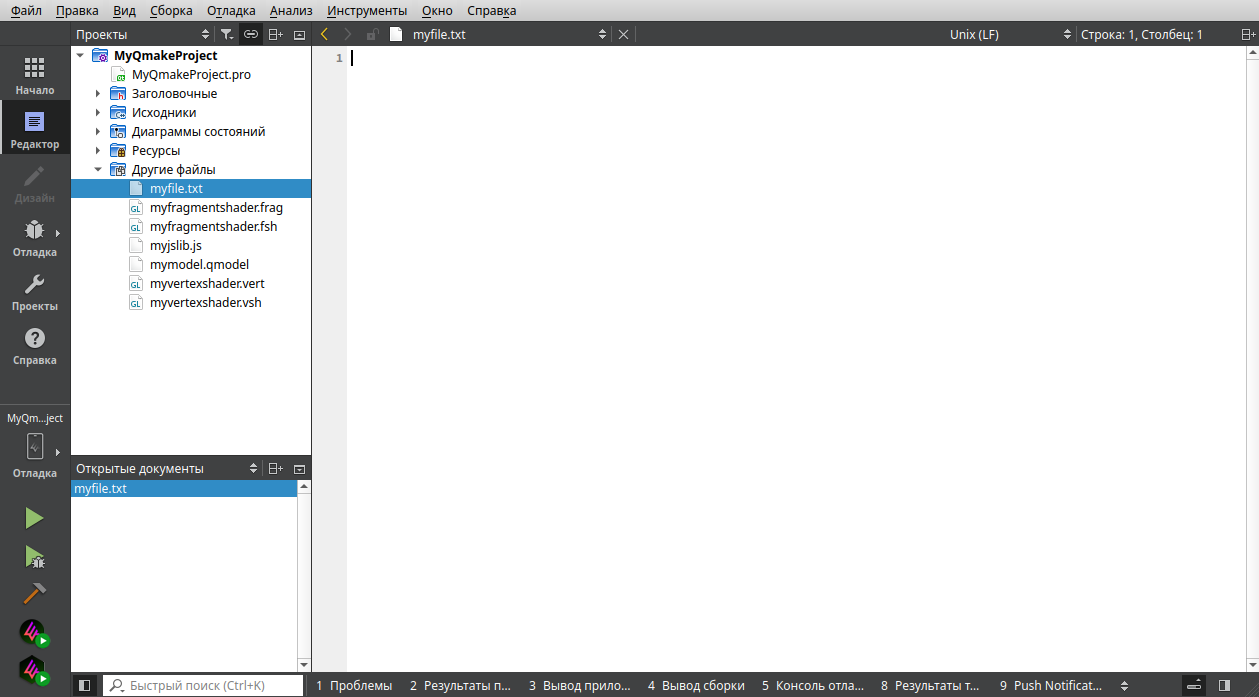Open the Unix (LF) line ending dropdown
The width and height of the screenshot is (1259, 697).
click(1010, 34)
